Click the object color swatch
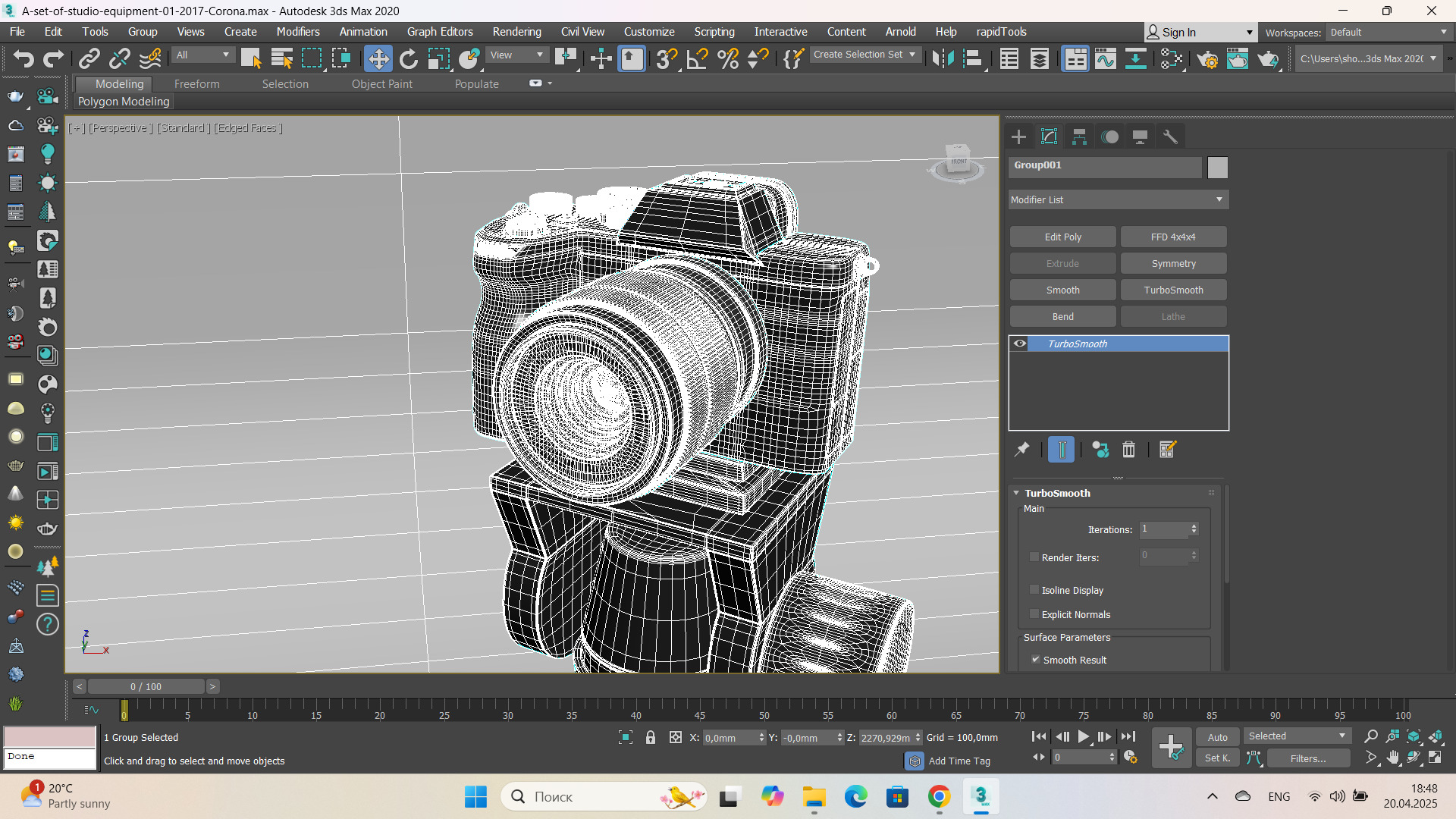Image resolution: width=1456 pixels, height=819 pixels. click(1217, 167)
